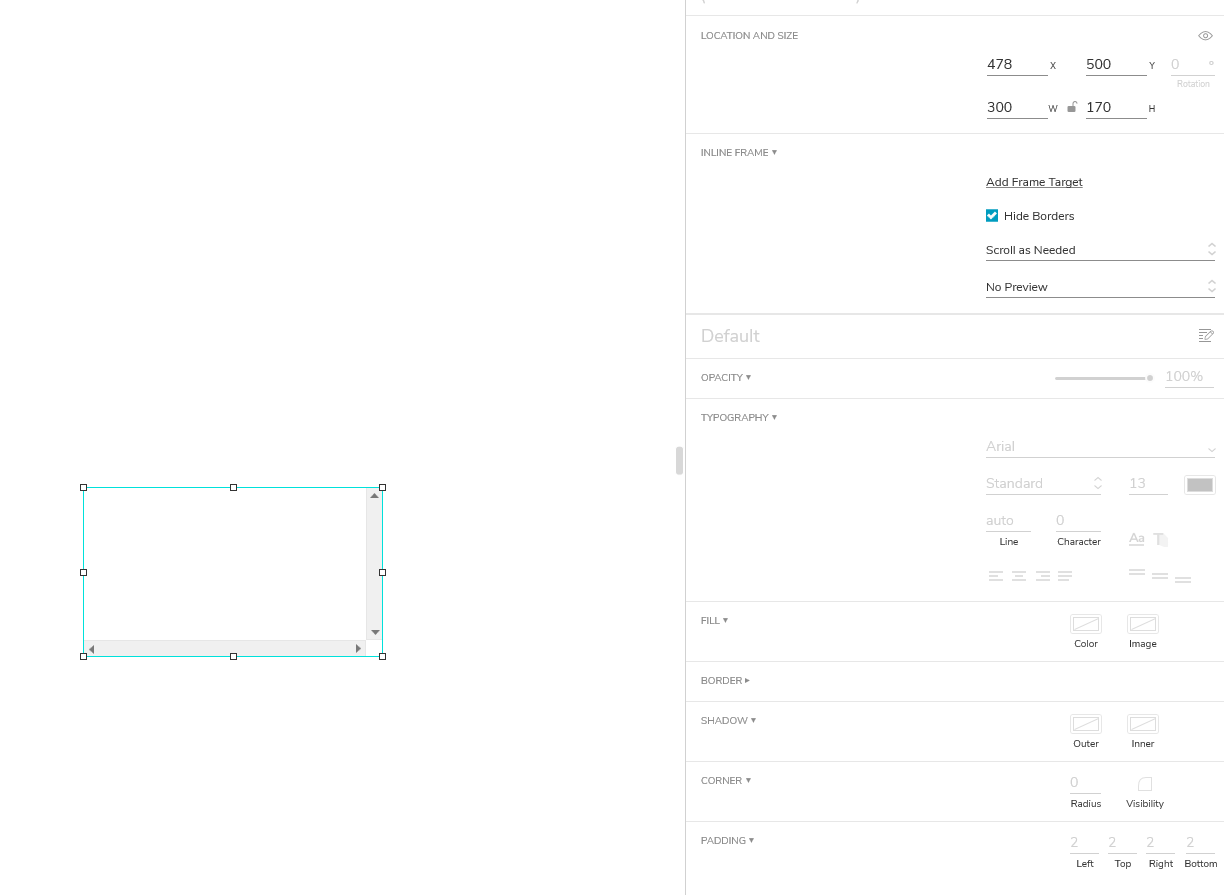Screen dimensions: 1224x895
Task: Open the fill Image picker
Action: pyautogui.click(x=1142, y=624)
